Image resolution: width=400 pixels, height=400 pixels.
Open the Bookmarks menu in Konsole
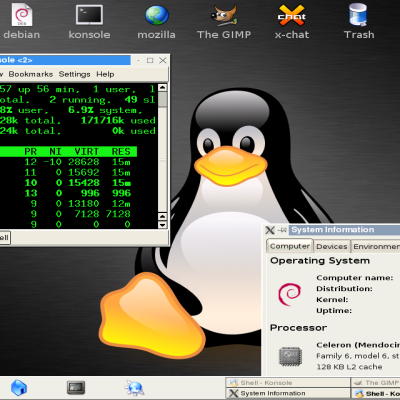(x=31, y=74)
